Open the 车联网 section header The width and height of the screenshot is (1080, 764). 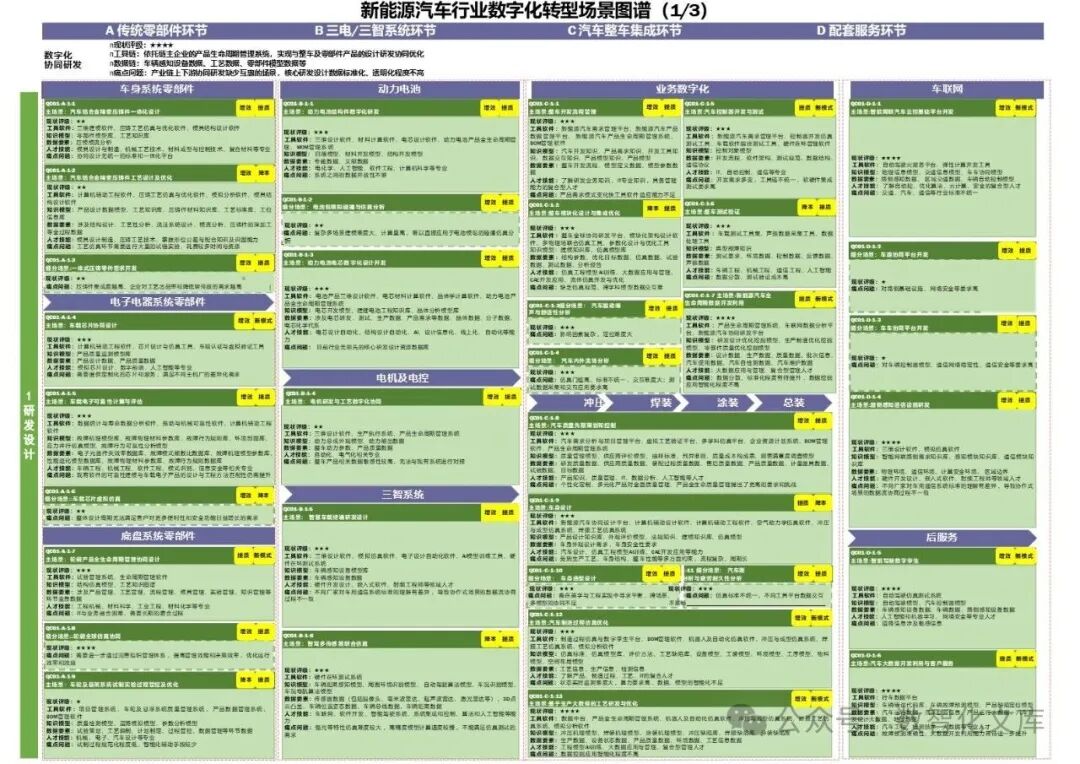click(x=947, y=89)
